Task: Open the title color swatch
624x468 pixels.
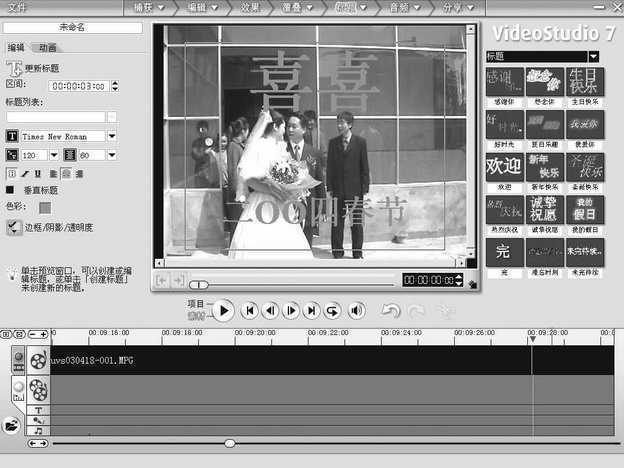Action: click(x=45, y=208)
